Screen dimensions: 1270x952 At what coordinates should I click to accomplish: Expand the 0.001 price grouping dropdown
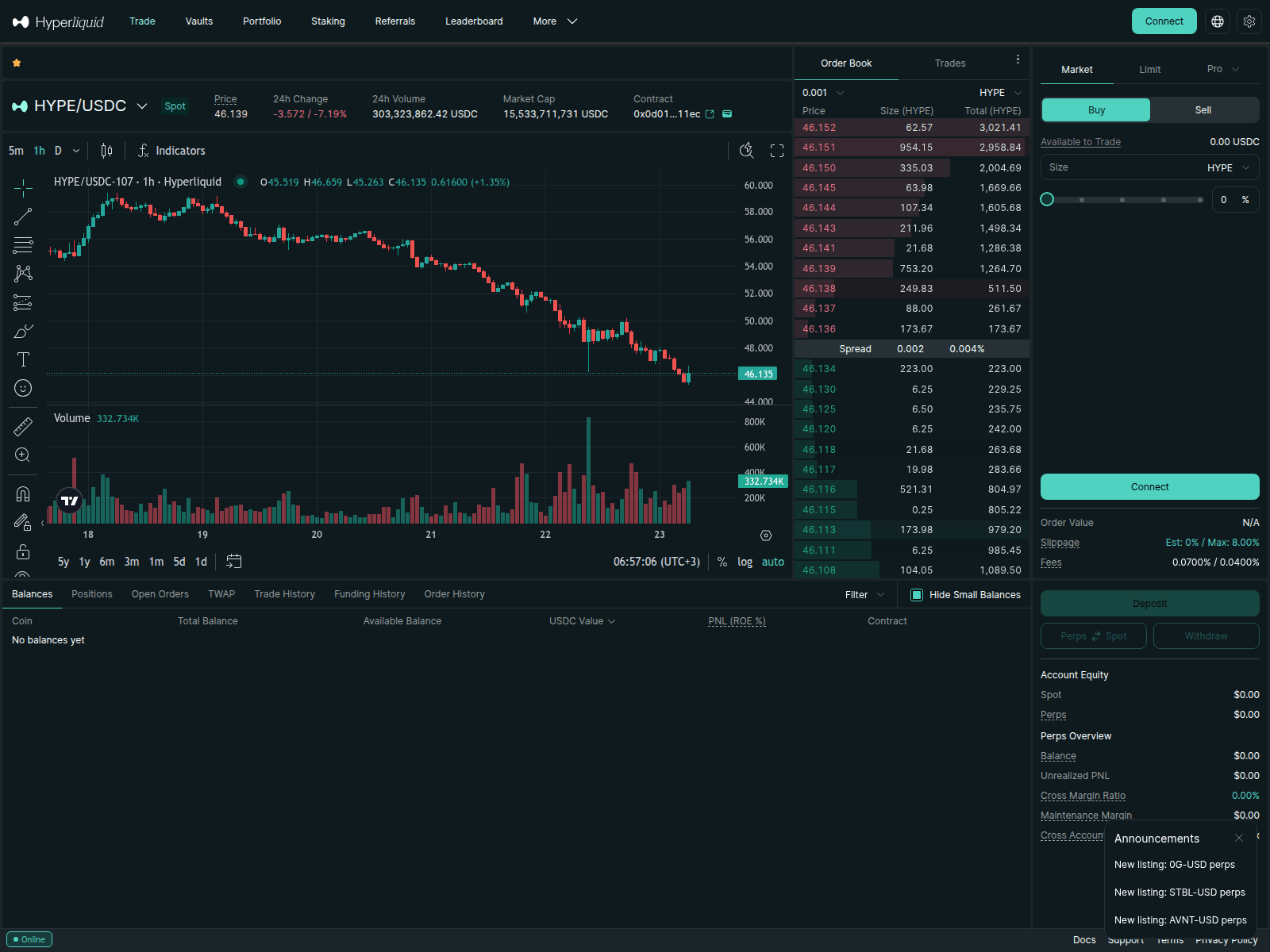pos(823,93)
